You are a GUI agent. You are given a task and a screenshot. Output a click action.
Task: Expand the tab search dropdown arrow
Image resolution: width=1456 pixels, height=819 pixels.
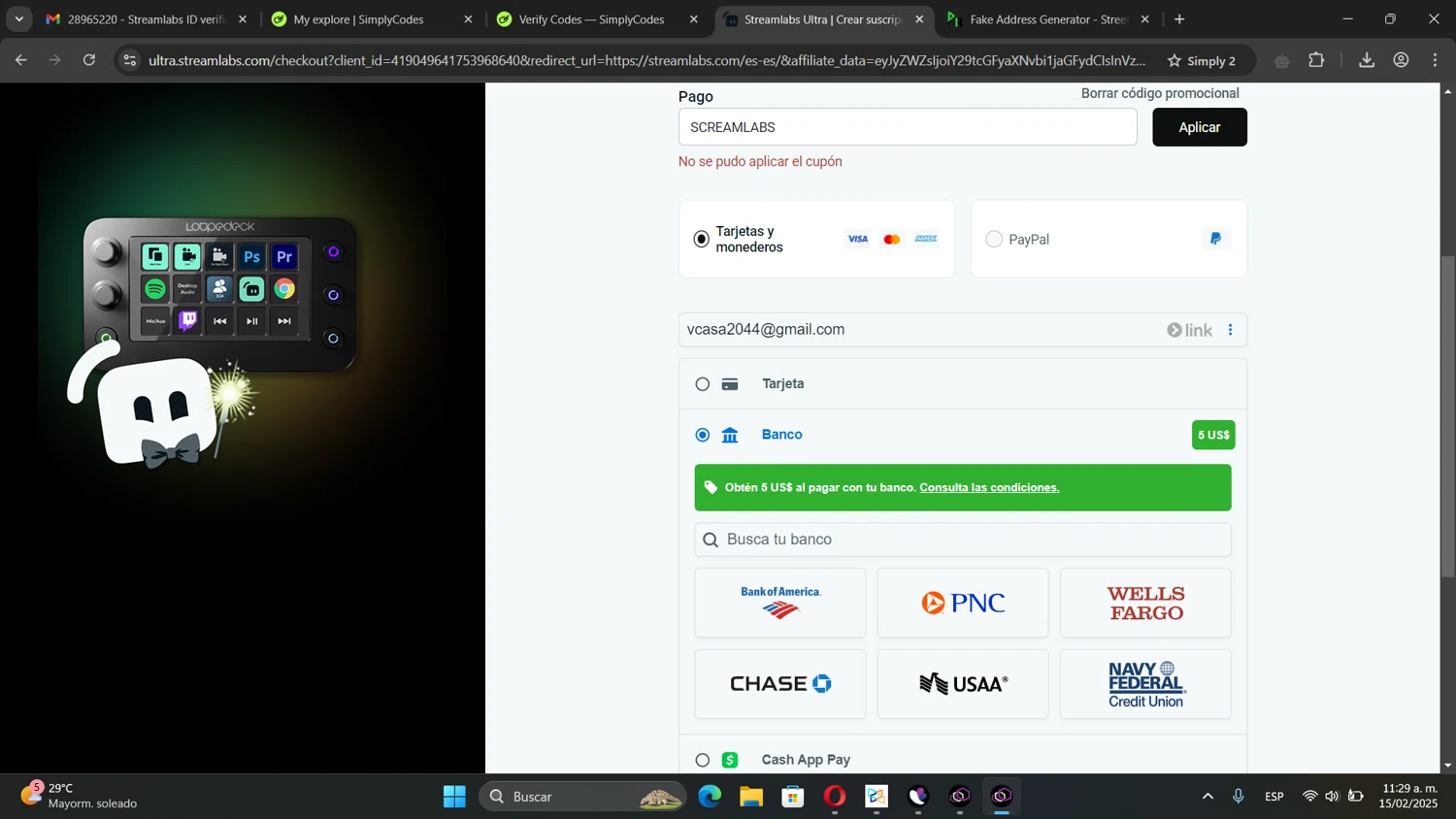(x=18, y=19)
